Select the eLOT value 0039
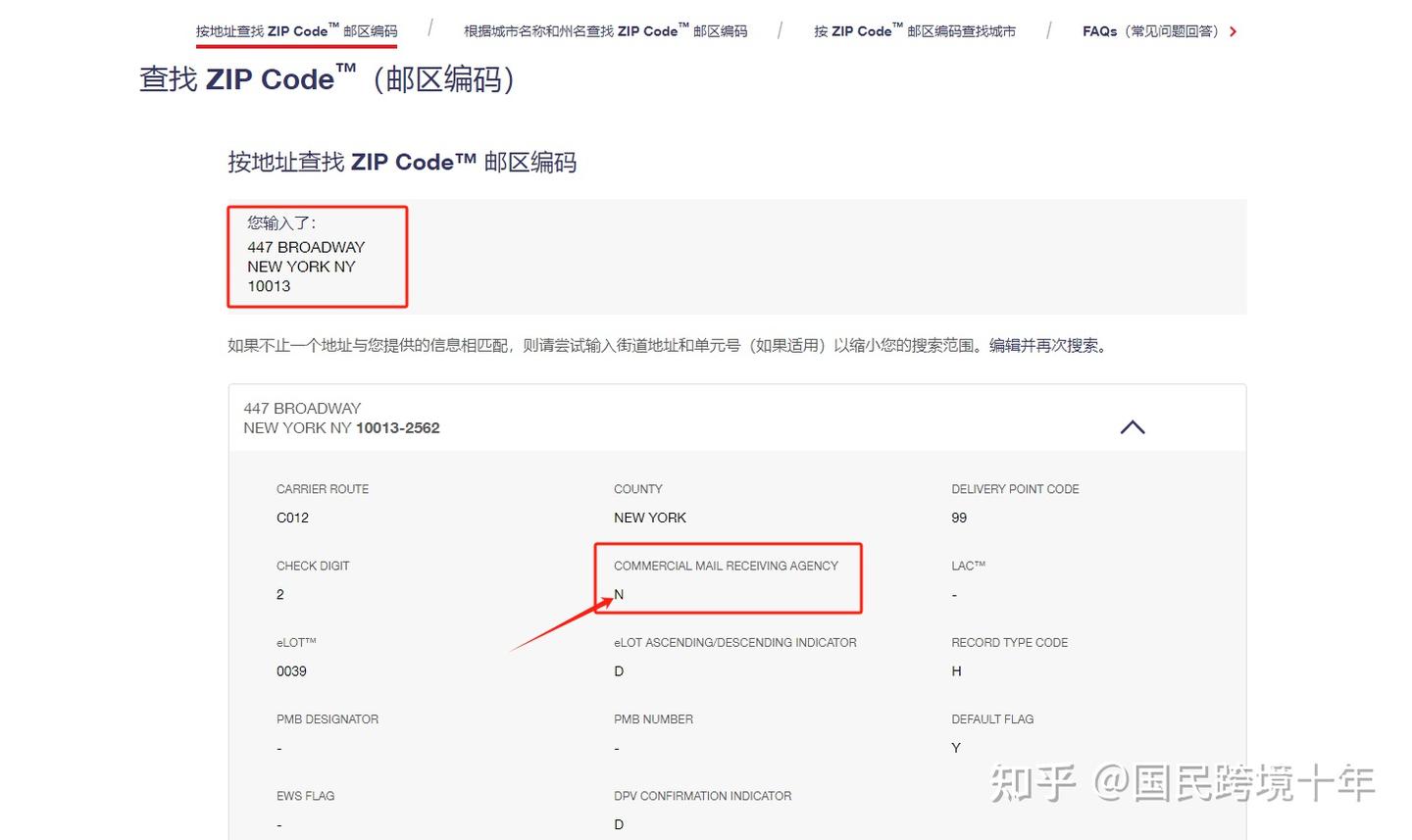1412x840 pixels. [291, 671]
